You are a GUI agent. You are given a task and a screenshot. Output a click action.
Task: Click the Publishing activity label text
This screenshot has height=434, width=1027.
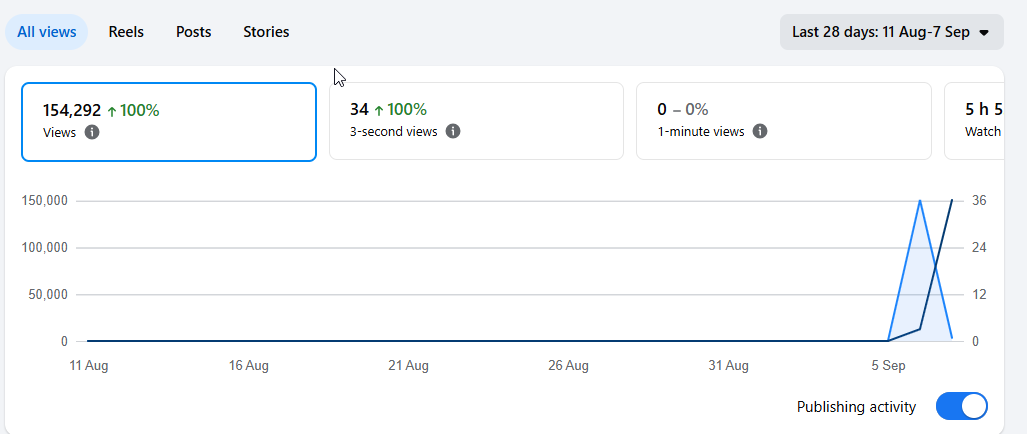click(x=856, y=407)
